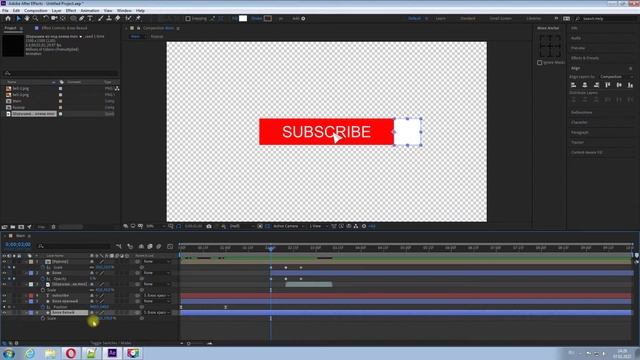Expand the Character panel
This screenshot has height=360, width=640.
pos(579,122)
